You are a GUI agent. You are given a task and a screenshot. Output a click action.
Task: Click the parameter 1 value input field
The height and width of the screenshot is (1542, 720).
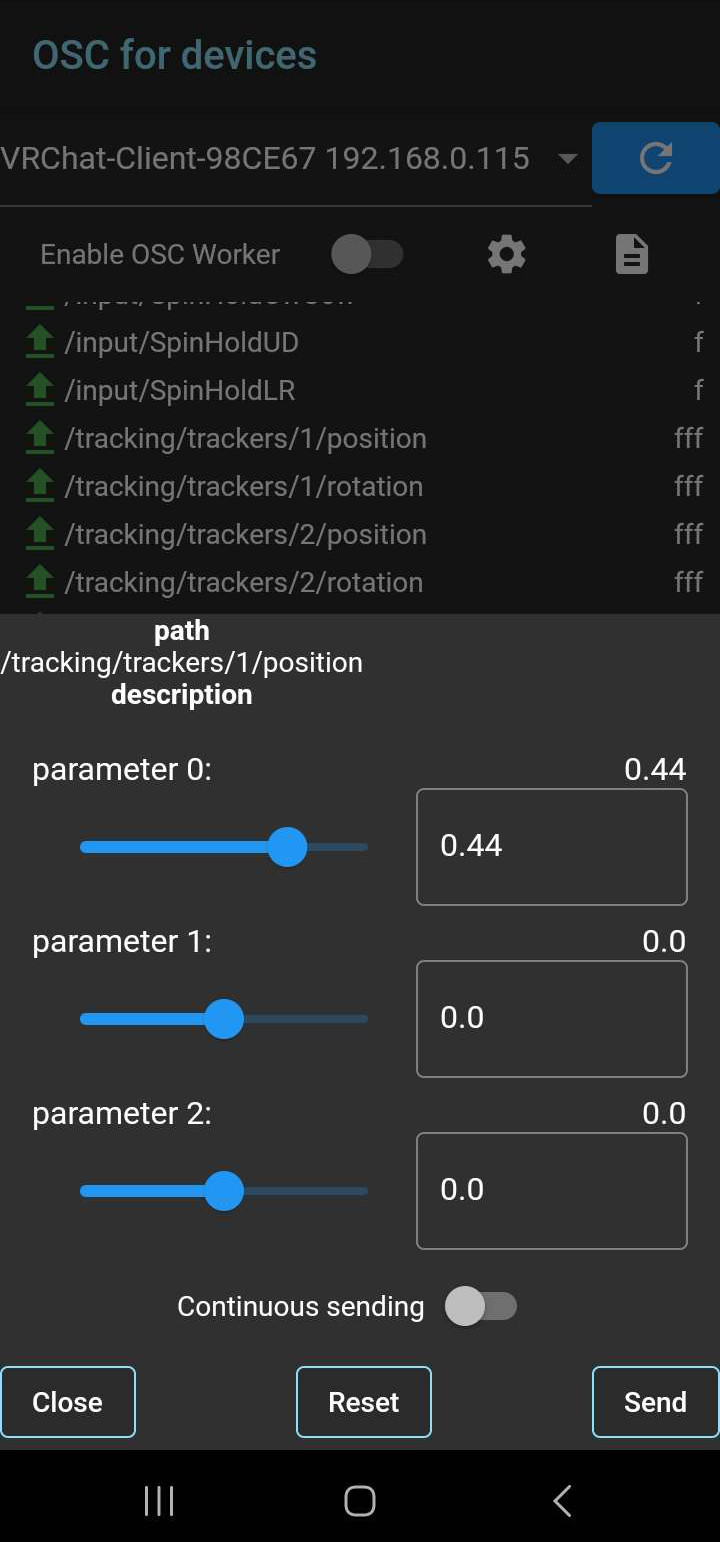pos(552,1019)
